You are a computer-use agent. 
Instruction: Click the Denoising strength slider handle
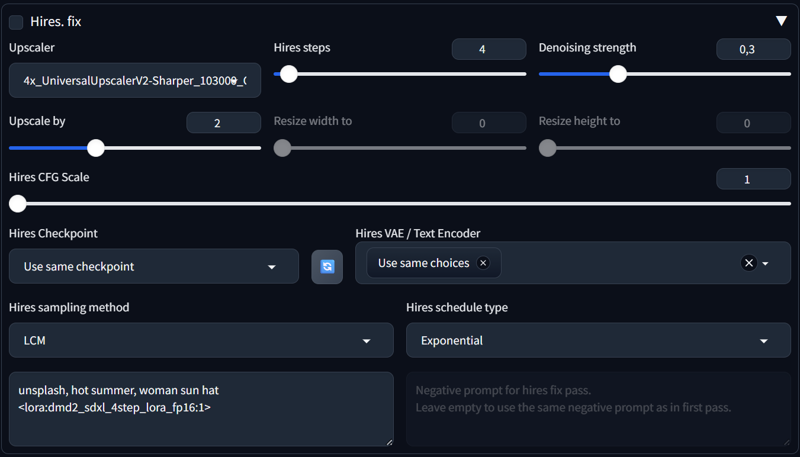pyautogui.click(x=618, y=74)
